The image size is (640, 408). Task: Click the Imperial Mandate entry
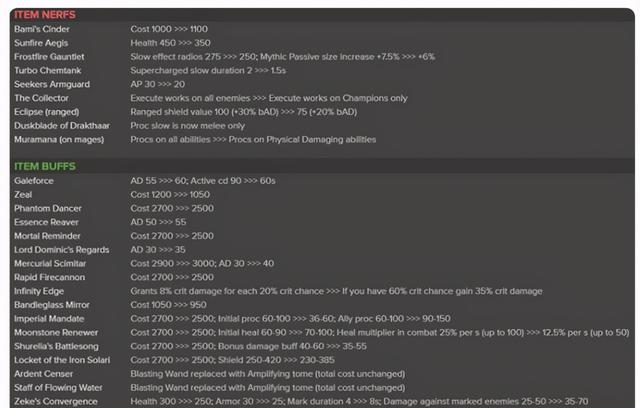click(x=49, y=319)
